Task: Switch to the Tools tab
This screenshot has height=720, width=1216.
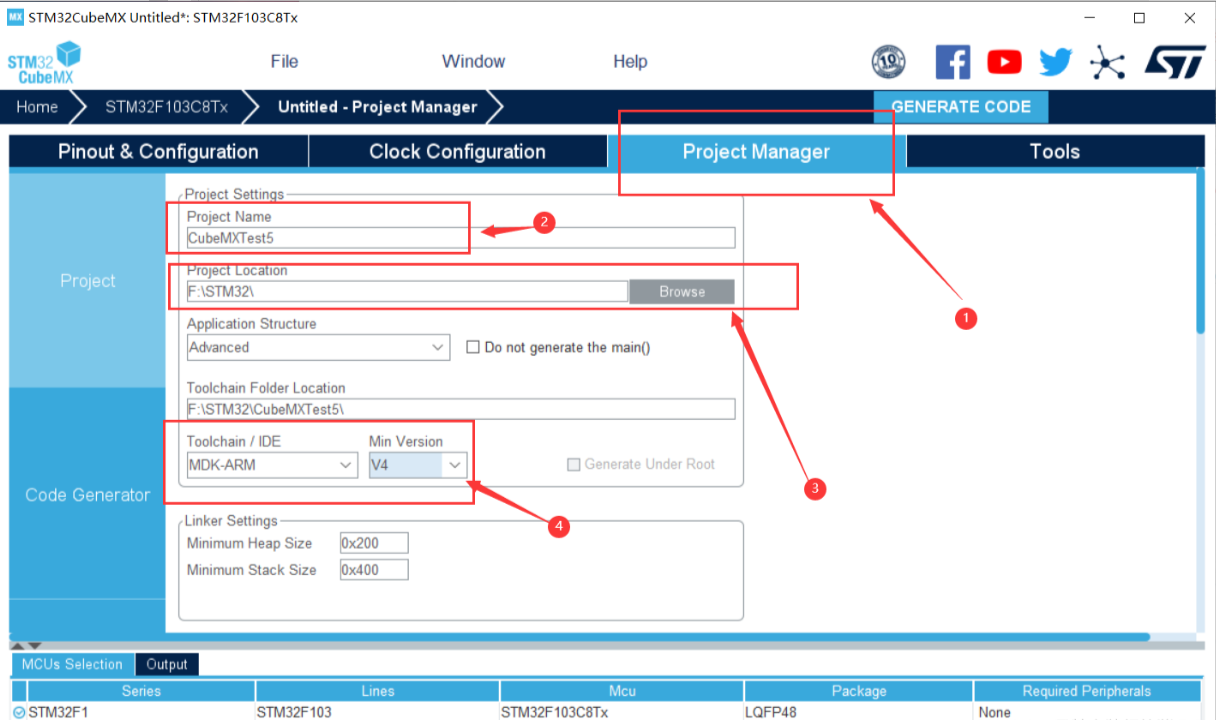Action: (x=1055, y=152)
